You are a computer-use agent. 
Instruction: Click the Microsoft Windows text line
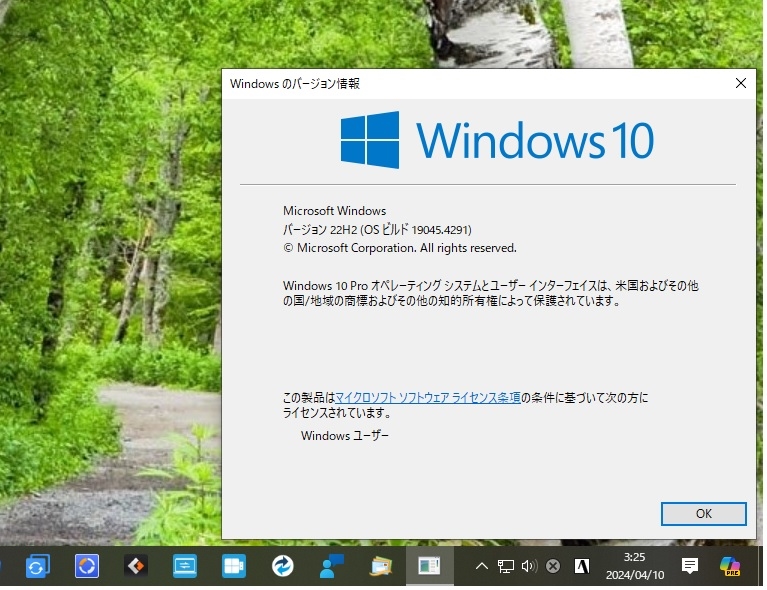click(x=335, y=211)
